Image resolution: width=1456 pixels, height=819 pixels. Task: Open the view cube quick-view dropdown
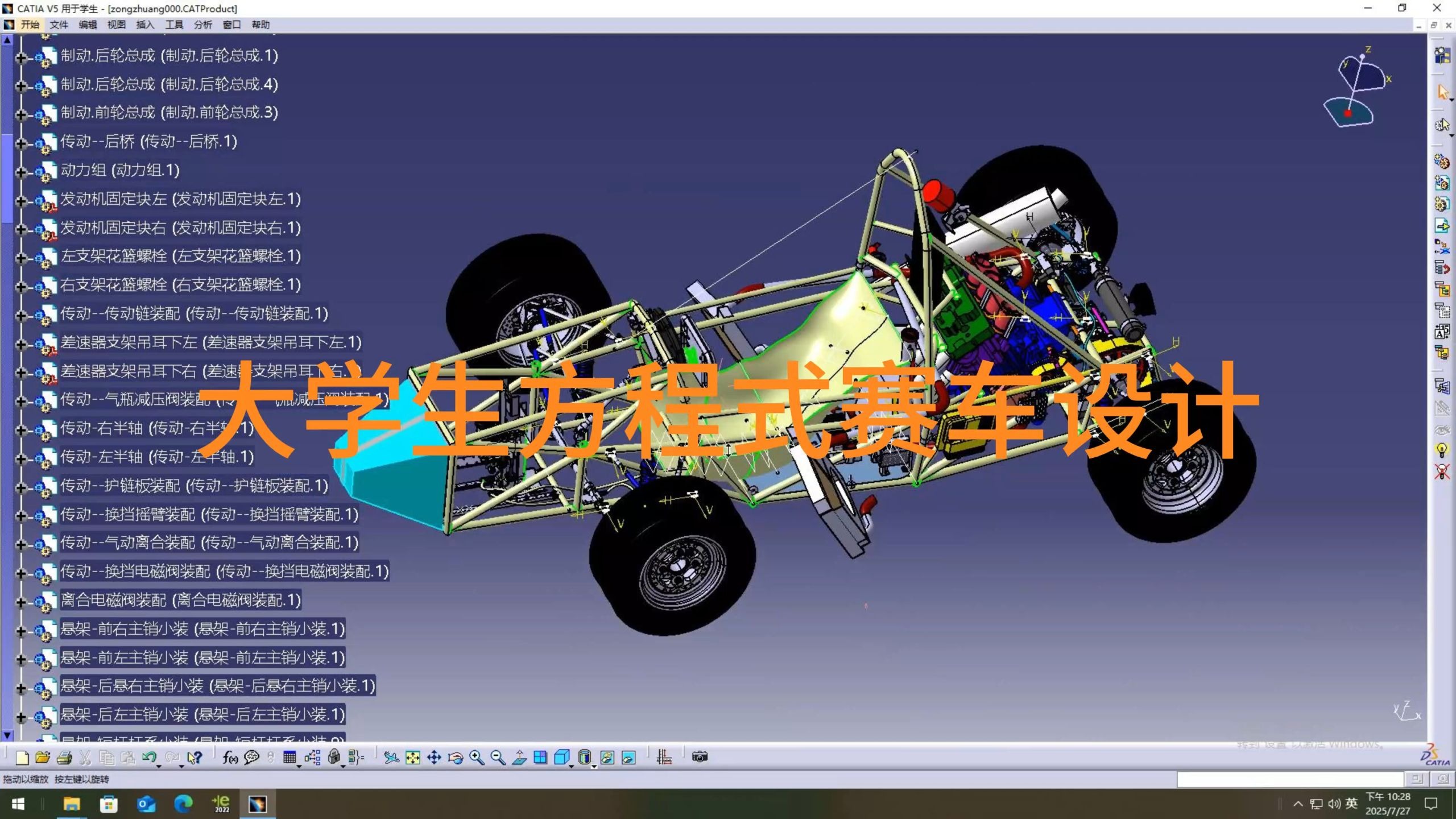point(572,766)
